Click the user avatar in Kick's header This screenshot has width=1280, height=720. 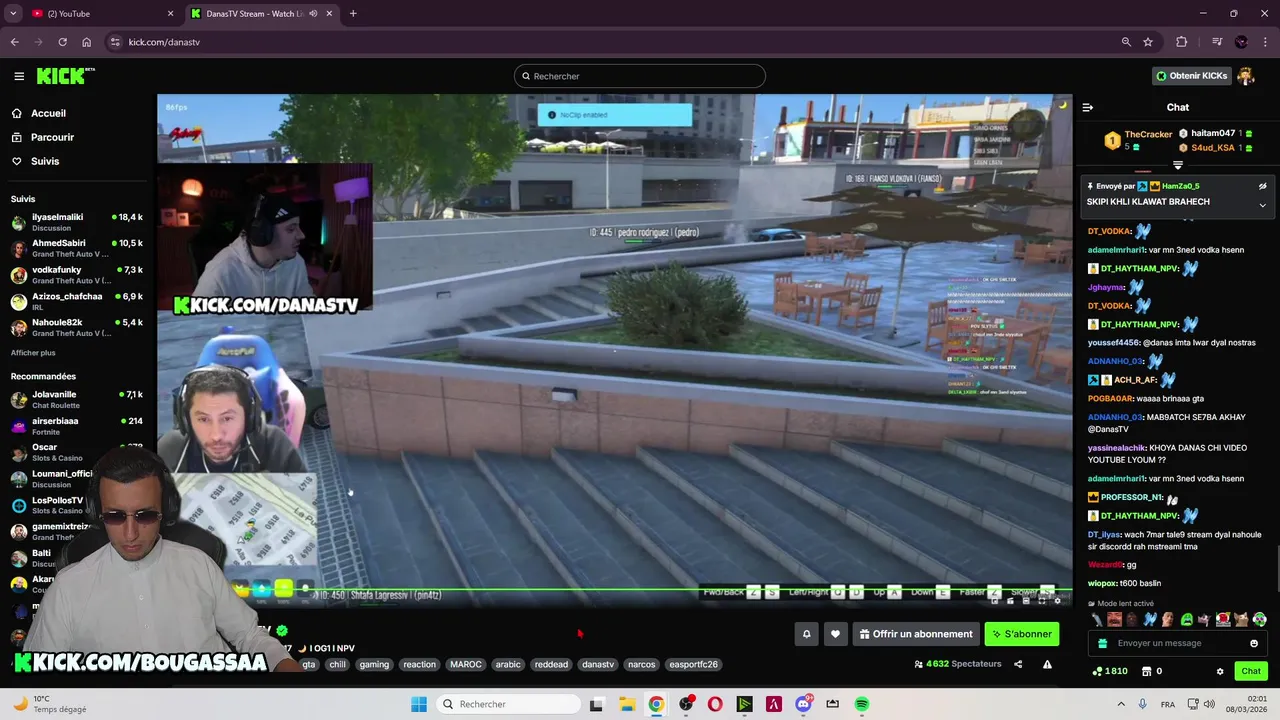(1246, 76)
